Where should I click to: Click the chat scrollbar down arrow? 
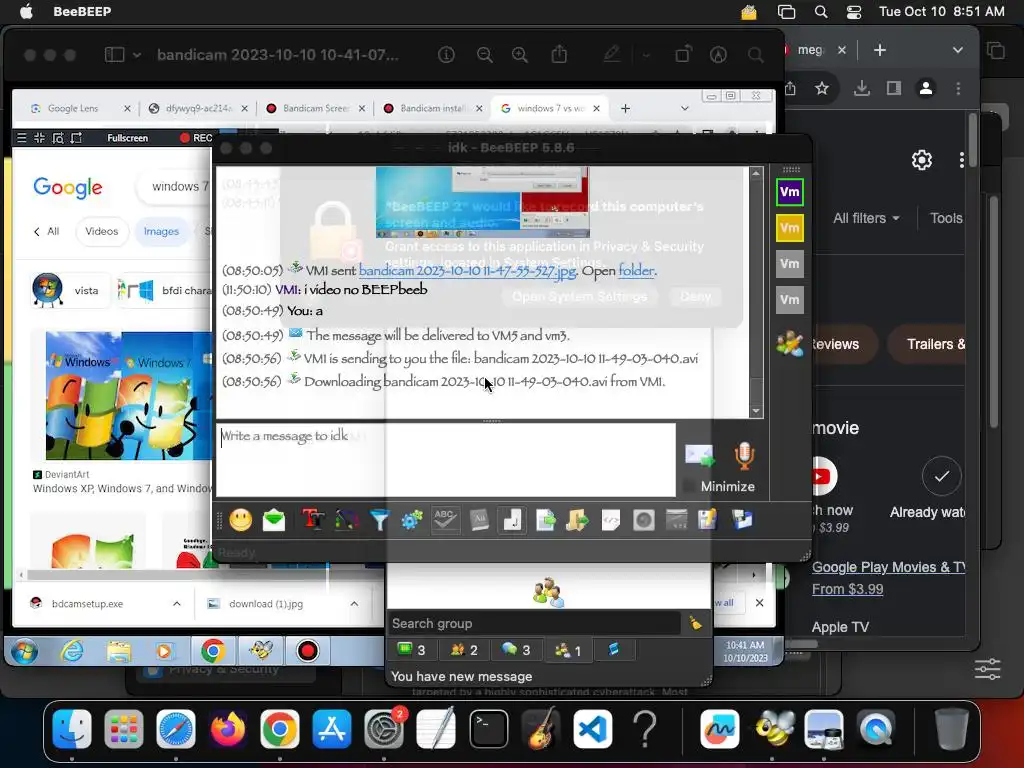[x=756, y=411]
